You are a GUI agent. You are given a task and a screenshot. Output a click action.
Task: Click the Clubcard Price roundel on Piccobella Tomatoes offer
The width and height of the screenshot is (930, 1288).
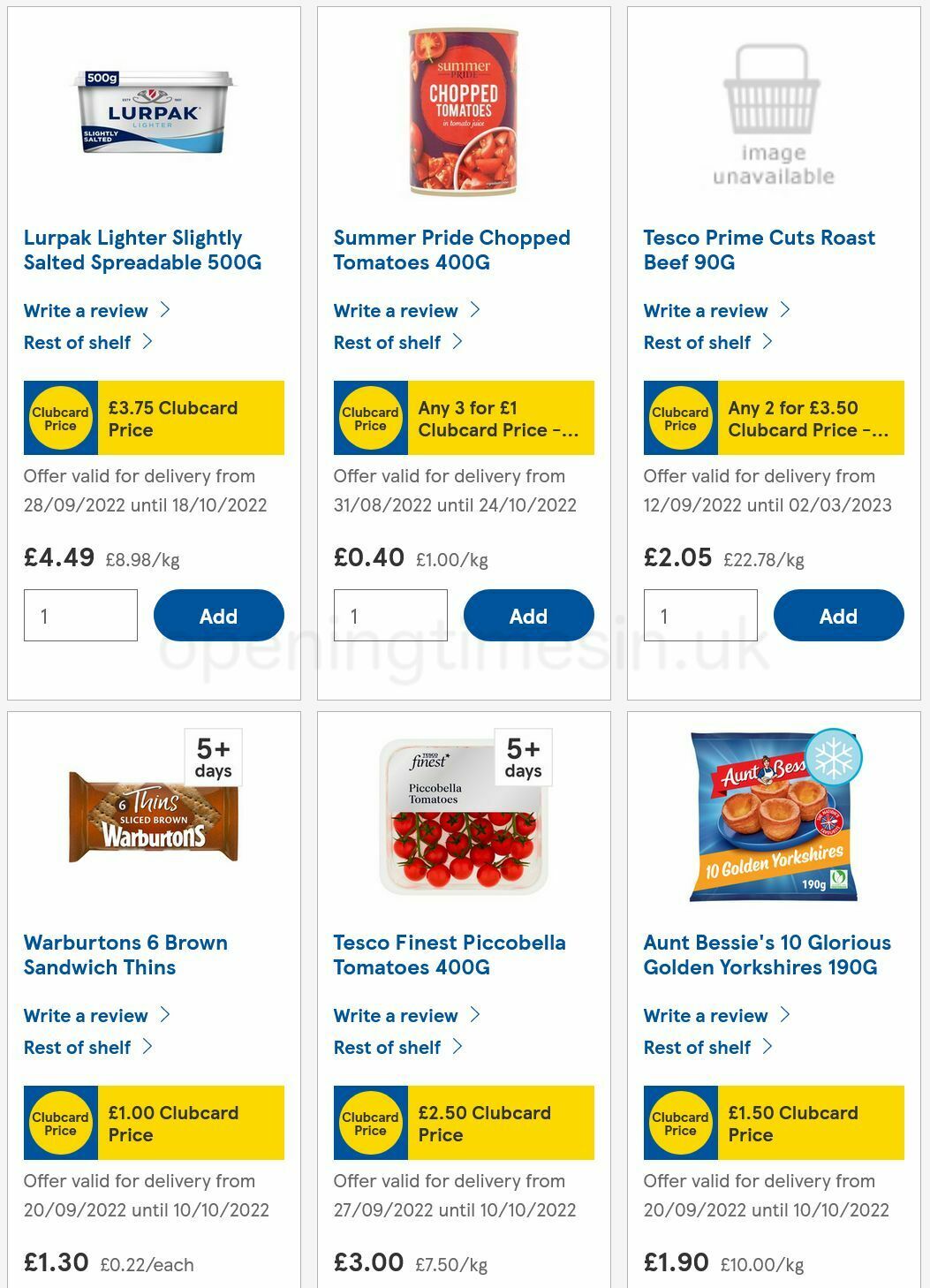pos(370,1123)
